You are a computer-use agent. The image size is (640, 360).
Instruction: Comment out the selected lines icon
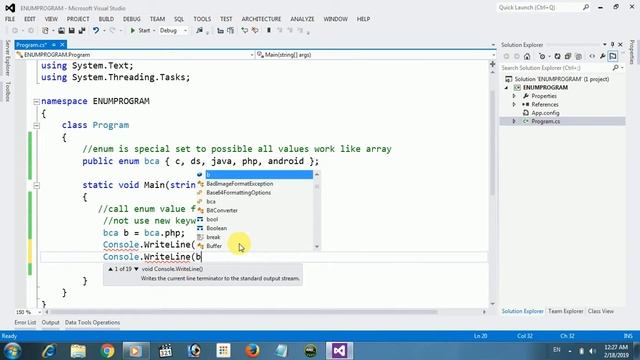[x=244, y=31]
